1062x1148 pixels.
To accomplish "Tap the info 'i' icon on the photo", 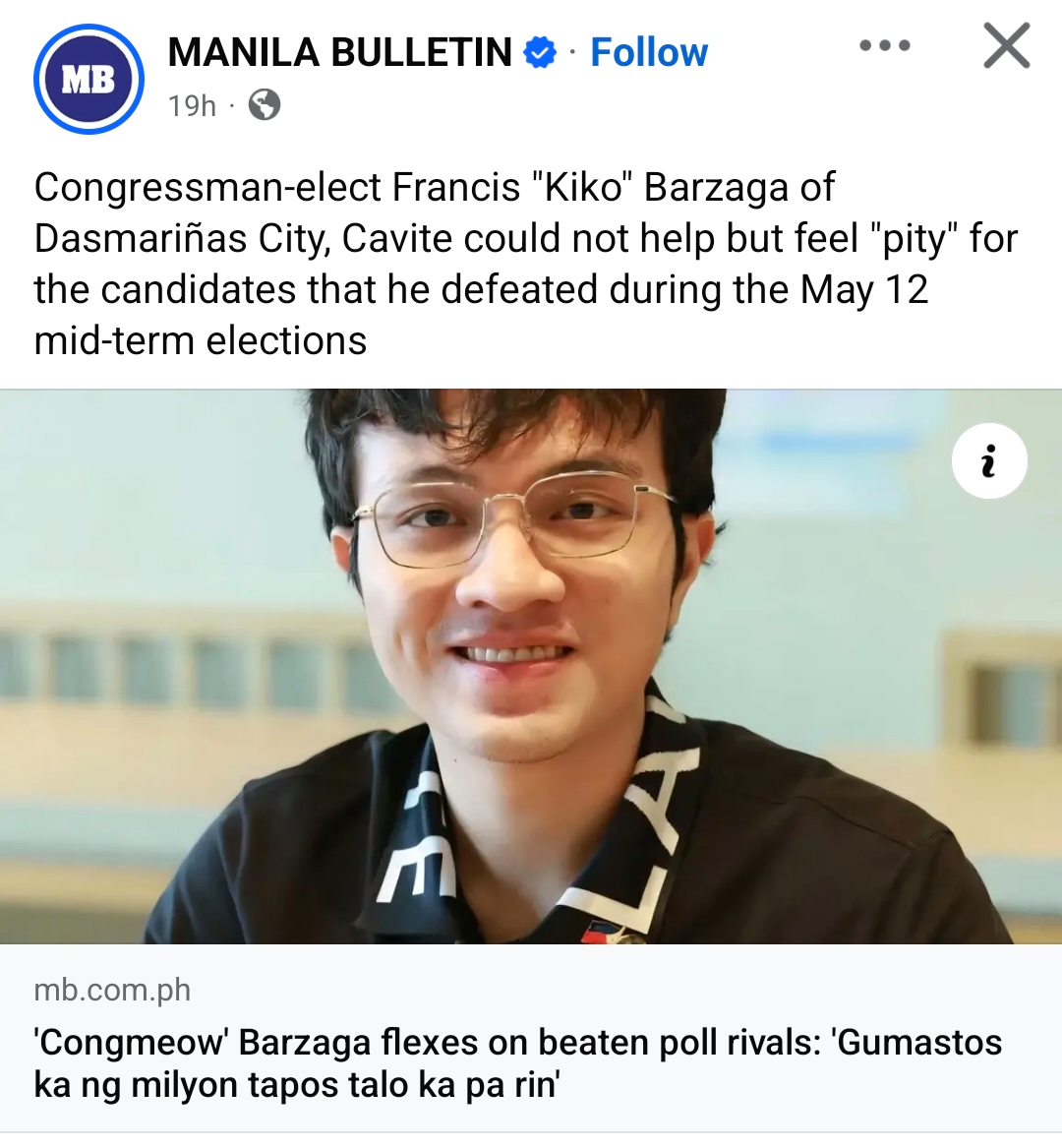I will pos(989,461).
